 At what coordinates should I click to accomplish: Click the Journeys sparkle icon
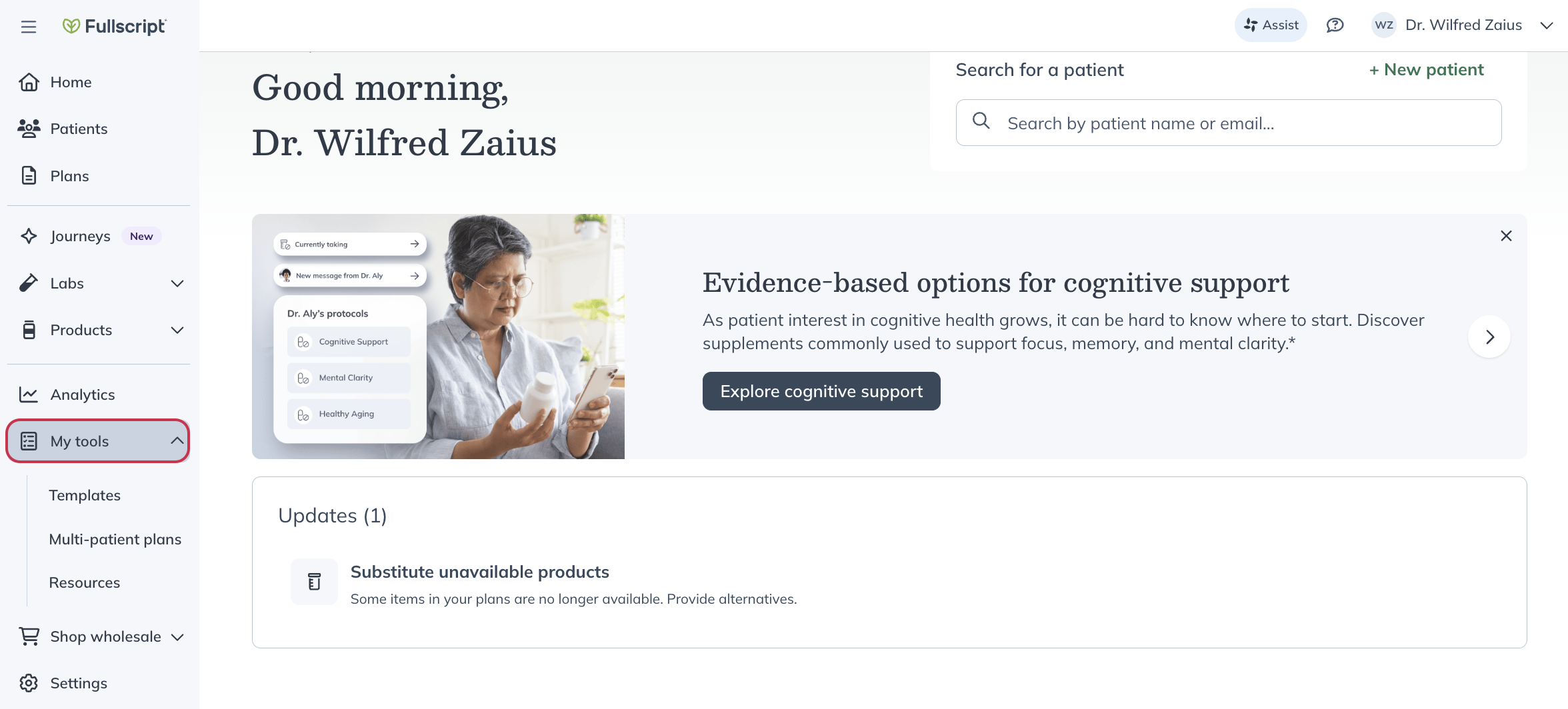29,236
